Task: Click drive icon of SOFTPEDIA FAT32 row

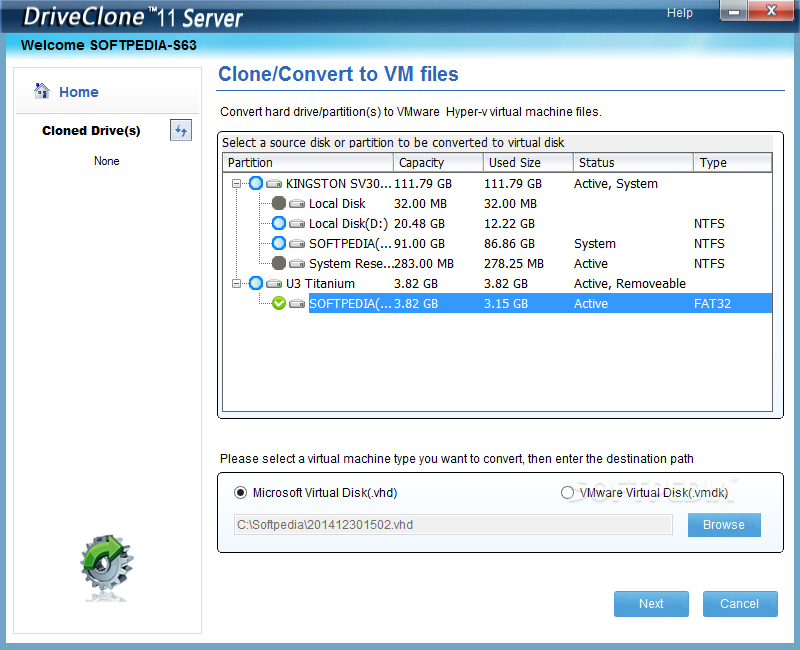Action: tap(297, 304)
